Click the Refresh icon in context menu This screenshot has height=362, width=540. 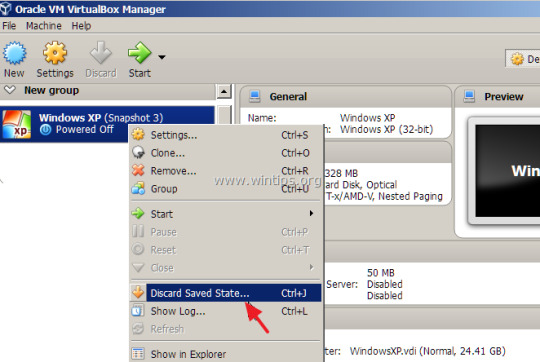[138, 328]
